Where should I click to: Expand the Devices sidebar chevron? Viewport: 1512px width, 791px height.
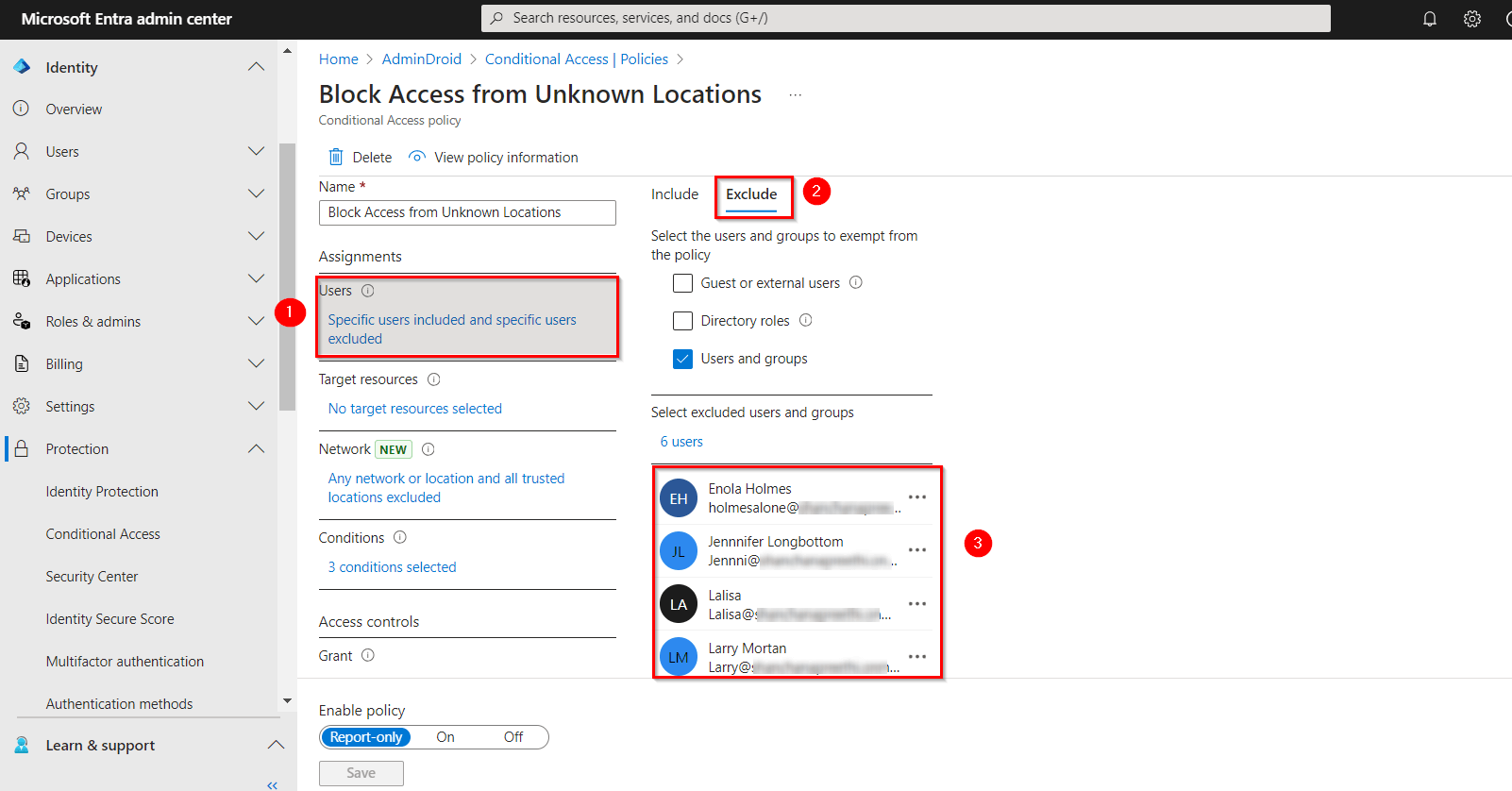(256, 236)
